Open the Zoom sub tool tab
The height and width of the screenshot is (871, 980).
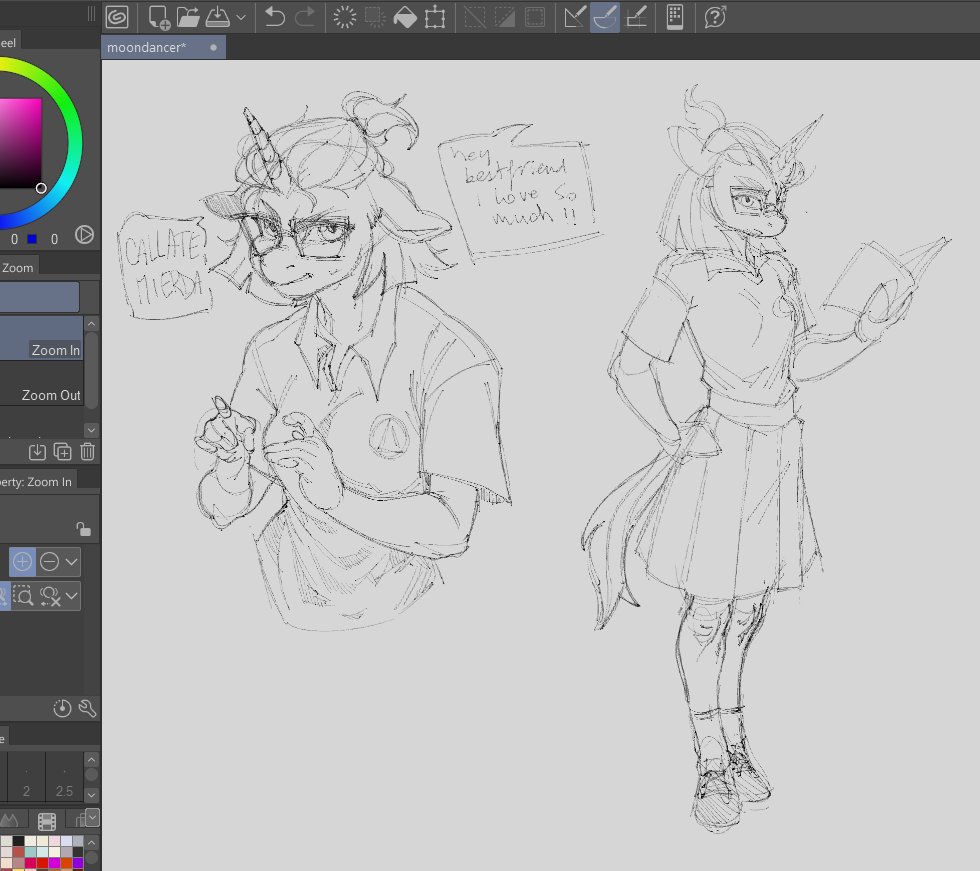point(18,267)
